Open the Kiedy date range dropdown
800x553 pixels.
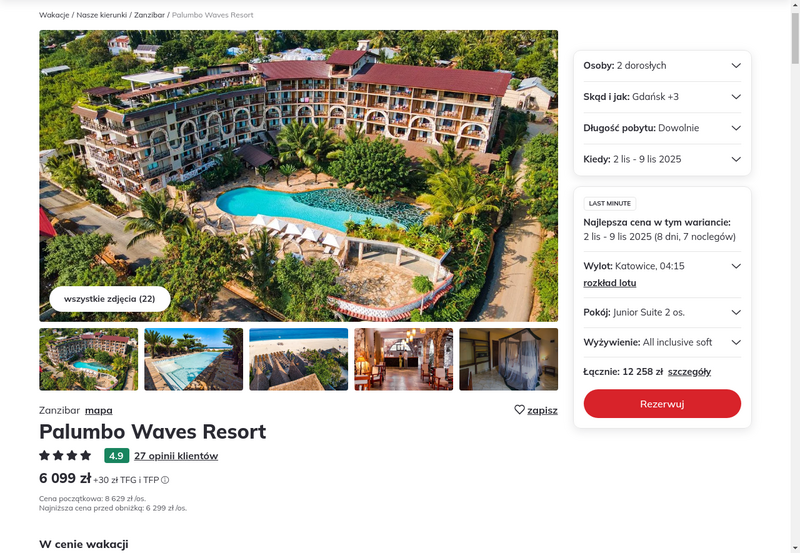[x=662, y=159]
